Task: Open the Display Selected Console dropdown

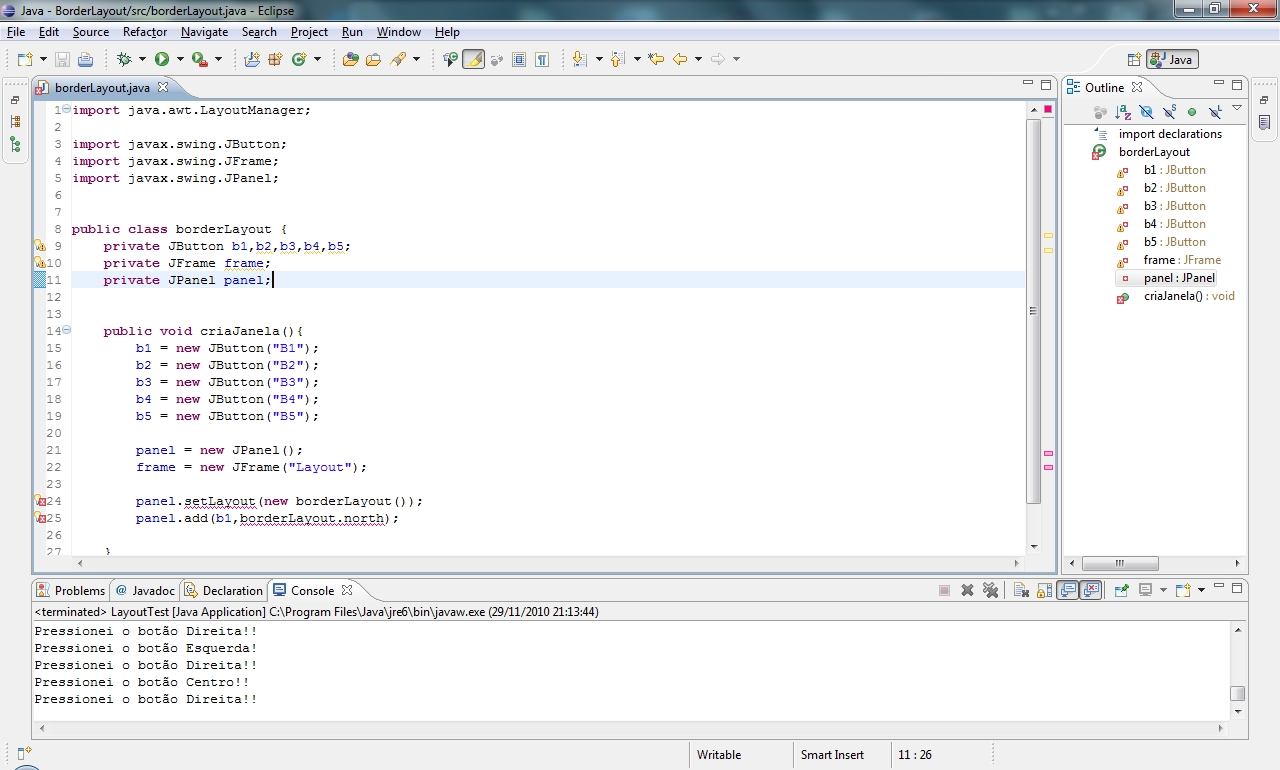Action: click(1162, 590)
